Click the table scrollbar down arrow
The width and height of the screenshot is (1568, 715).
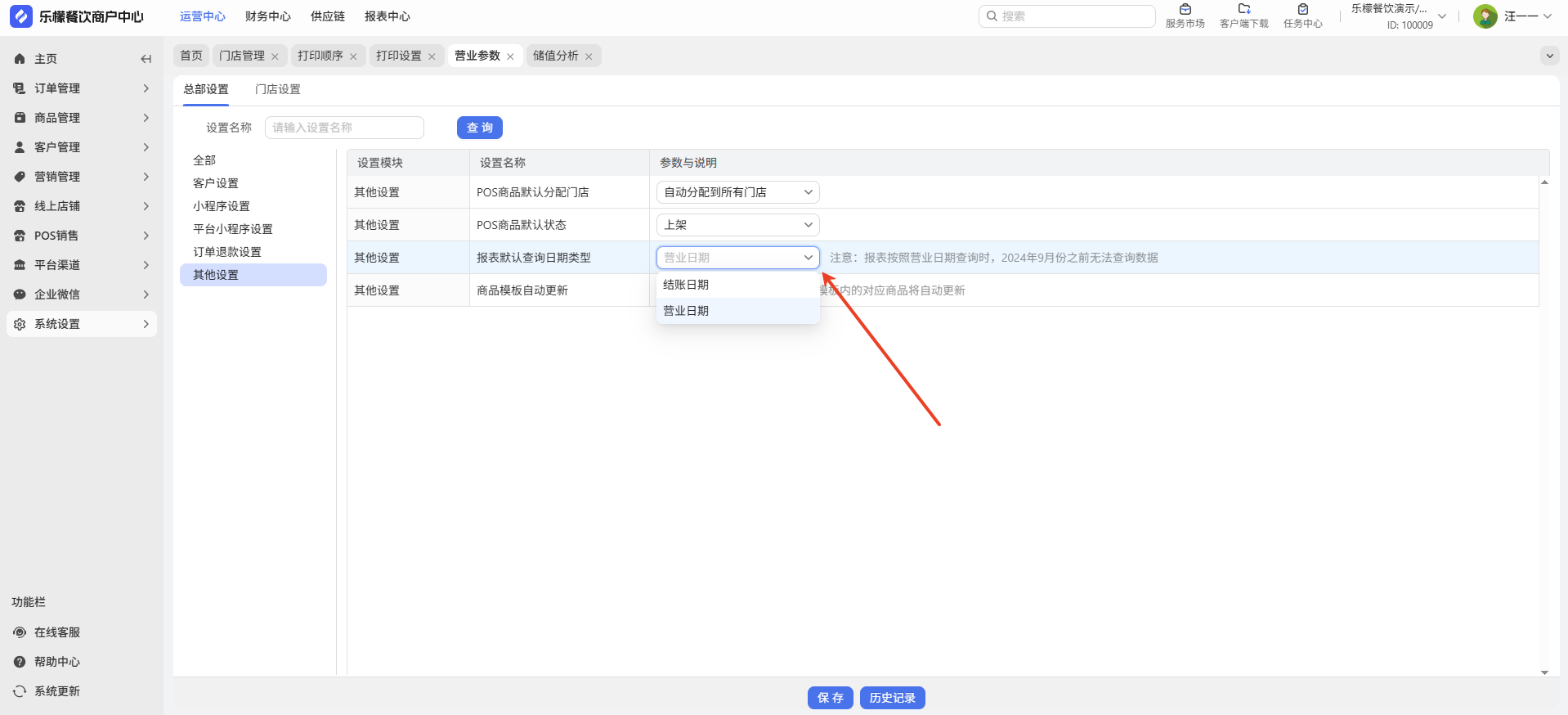(1544, 672)
